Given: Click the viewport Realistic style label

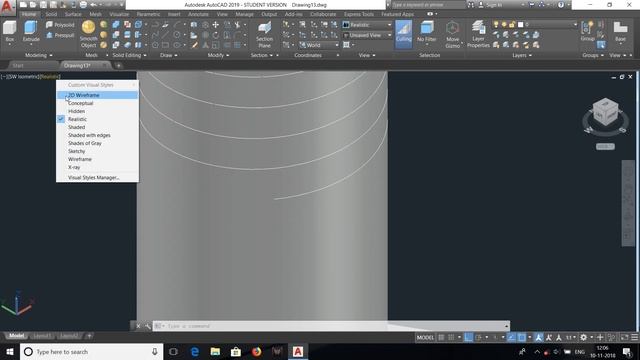Looking at the screenshot, I should click(50, 77).
